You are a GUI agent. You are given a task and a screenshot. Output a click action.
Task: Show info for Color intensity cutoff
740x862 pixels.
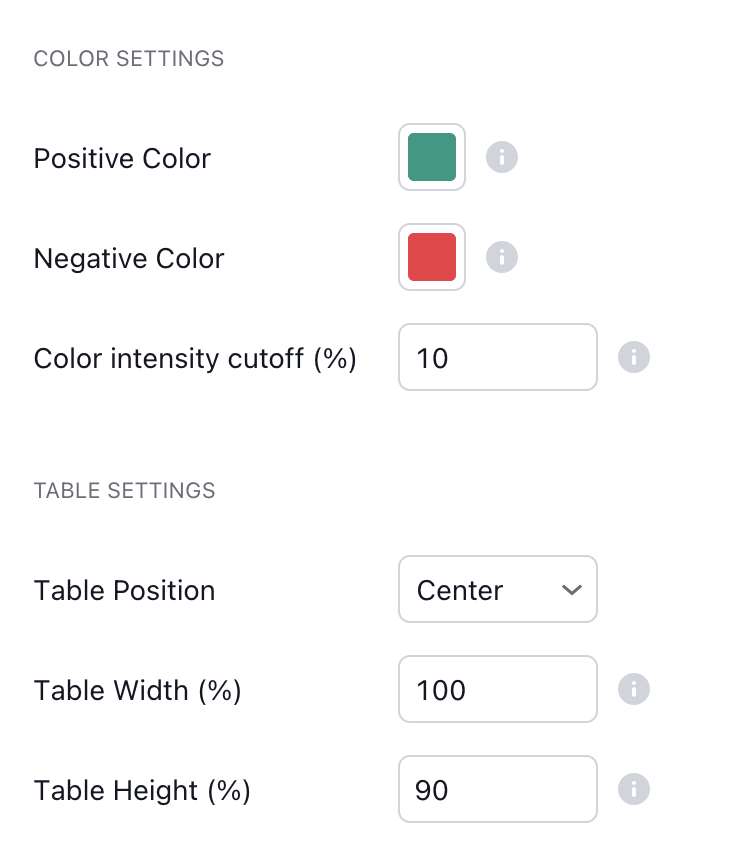click(x=634, y=357)
